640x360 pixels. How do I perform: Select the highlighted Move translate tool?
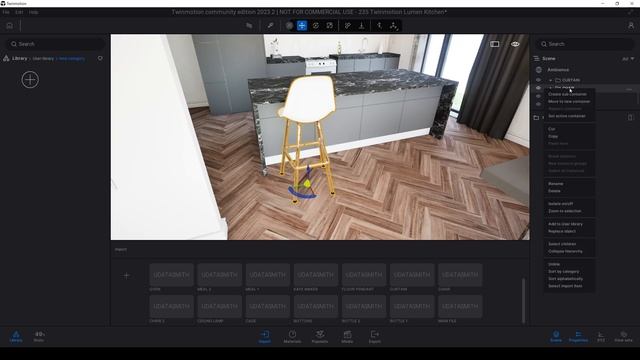[x=302, y=26]
